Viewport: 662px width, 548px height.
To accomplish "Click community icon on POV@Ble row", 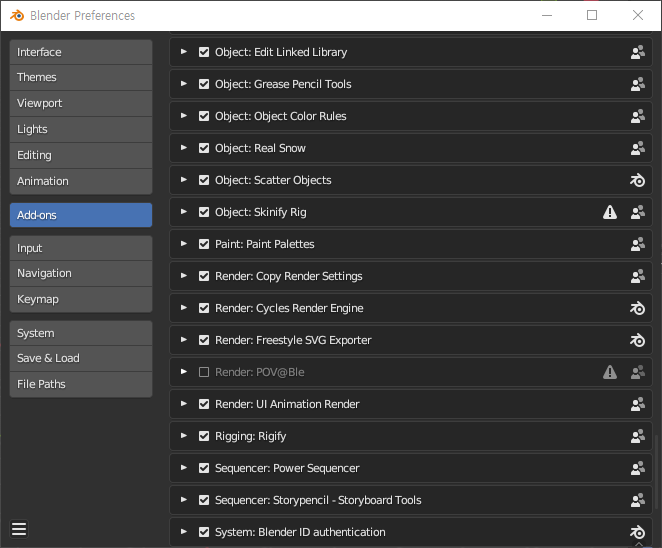I will pos(638,372).
